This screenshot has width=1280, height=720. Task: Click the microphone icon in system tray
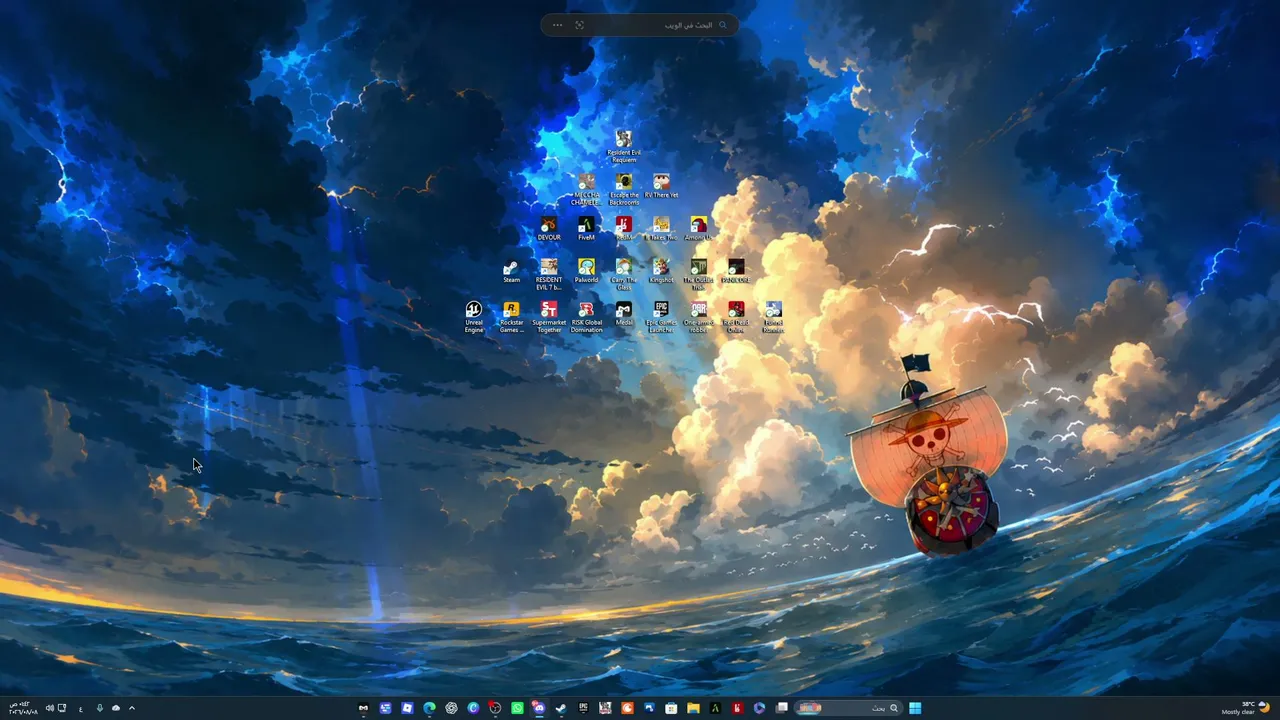pos(99,708)
